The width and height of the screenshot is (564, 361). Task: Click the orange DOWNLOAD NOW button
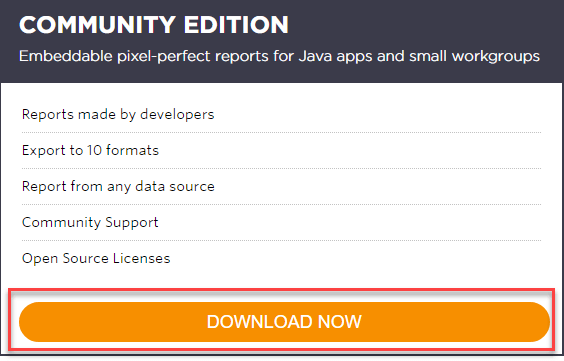pyautogui.click(x=284, y=322)
